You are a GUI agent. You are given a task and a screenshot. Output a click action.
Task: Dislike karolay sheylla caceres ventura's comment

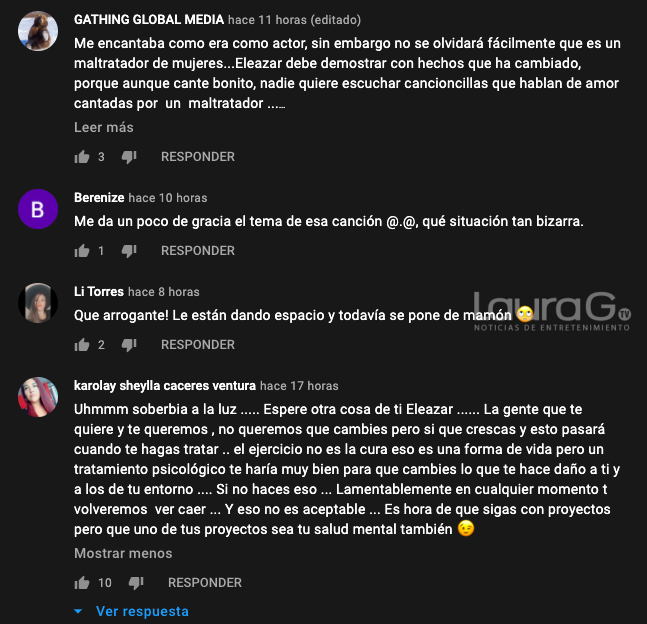(136, 583)
